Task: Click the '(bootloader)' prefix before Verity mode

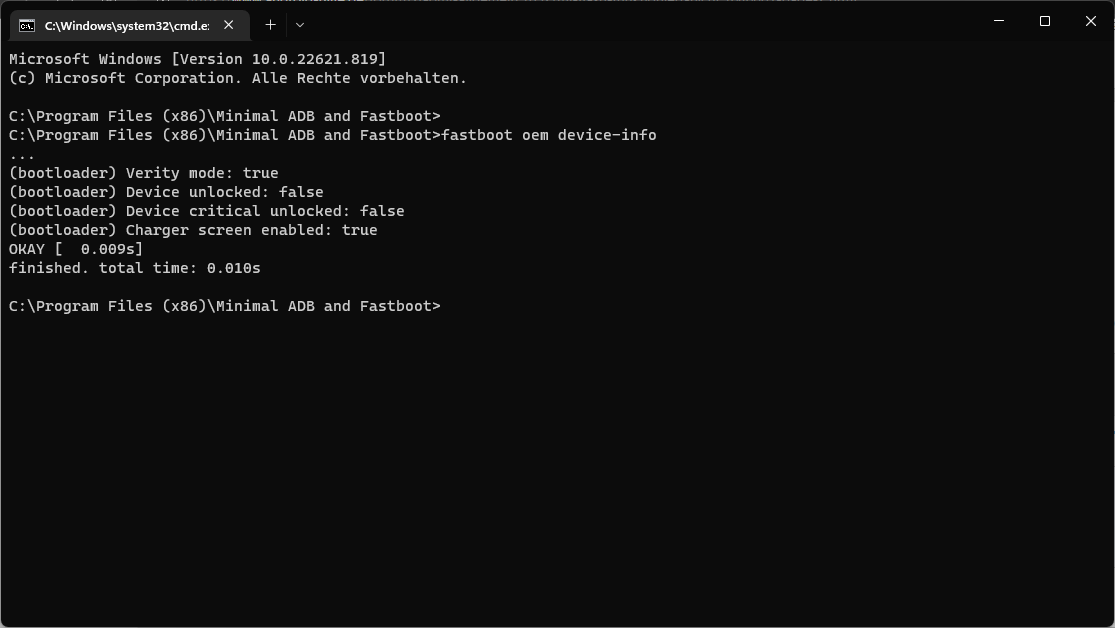Action: [x=63, y=173]
